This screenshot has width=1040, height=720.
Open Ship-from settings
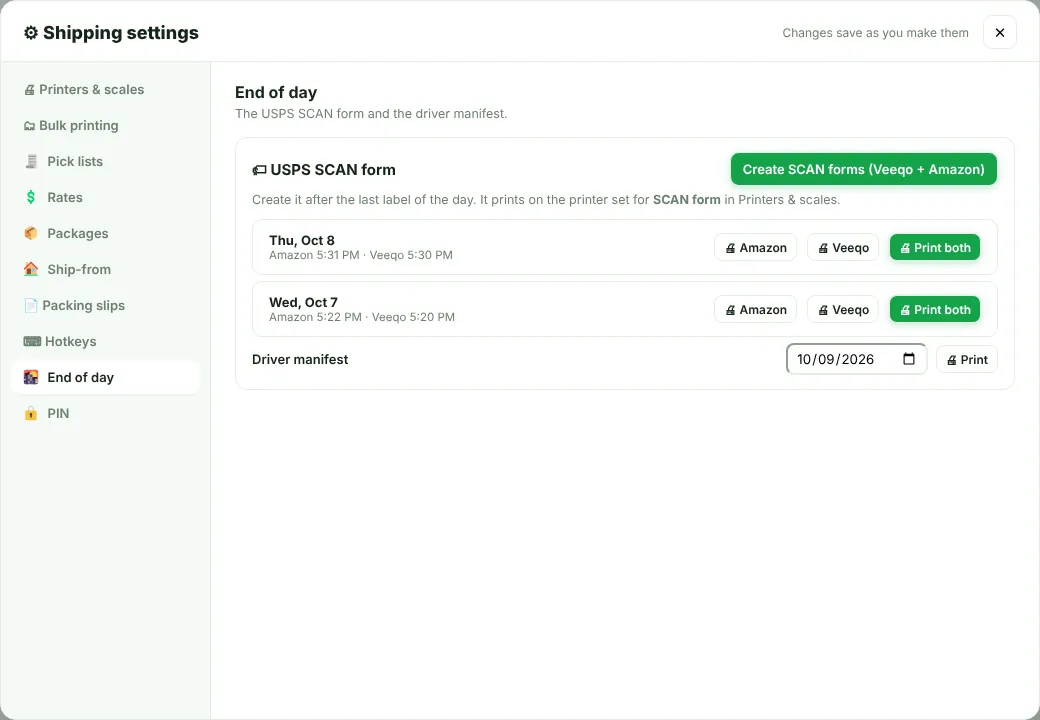tap(105, 269)
